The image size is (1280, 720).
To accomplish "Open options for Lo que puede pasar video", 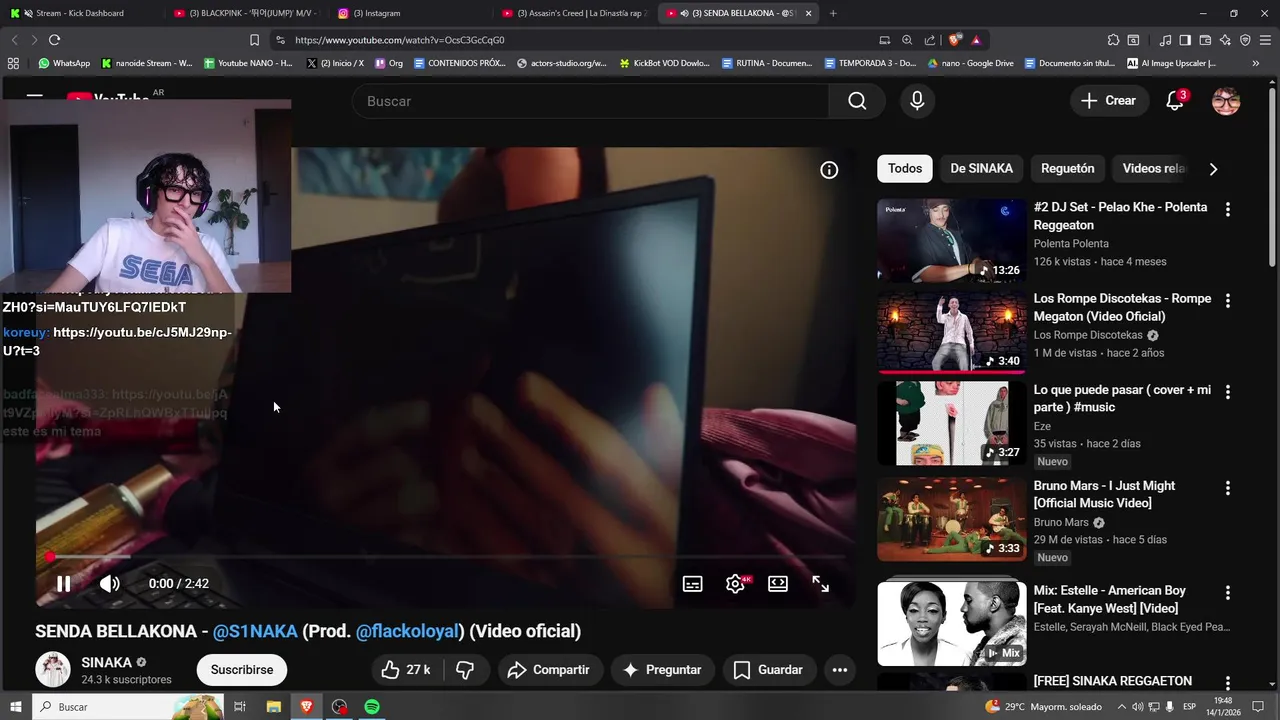I will pos(1228,392).
